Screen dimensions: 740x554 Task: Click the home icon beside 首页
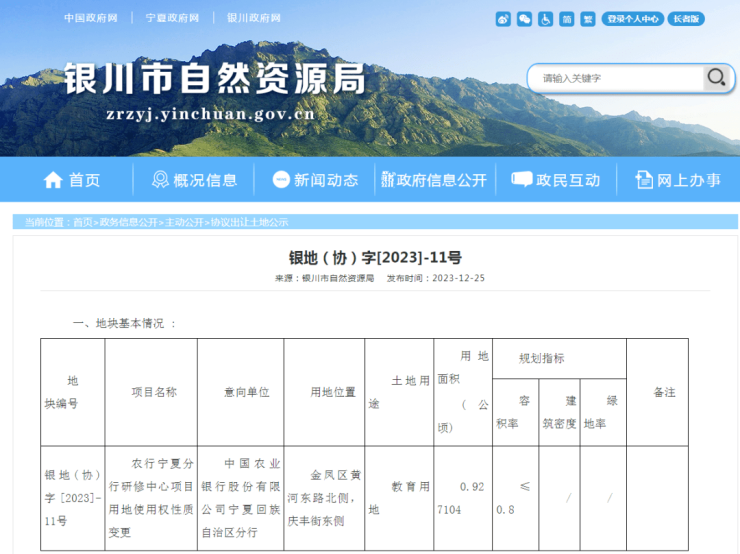pyautogui.click(x=53, y=180)
